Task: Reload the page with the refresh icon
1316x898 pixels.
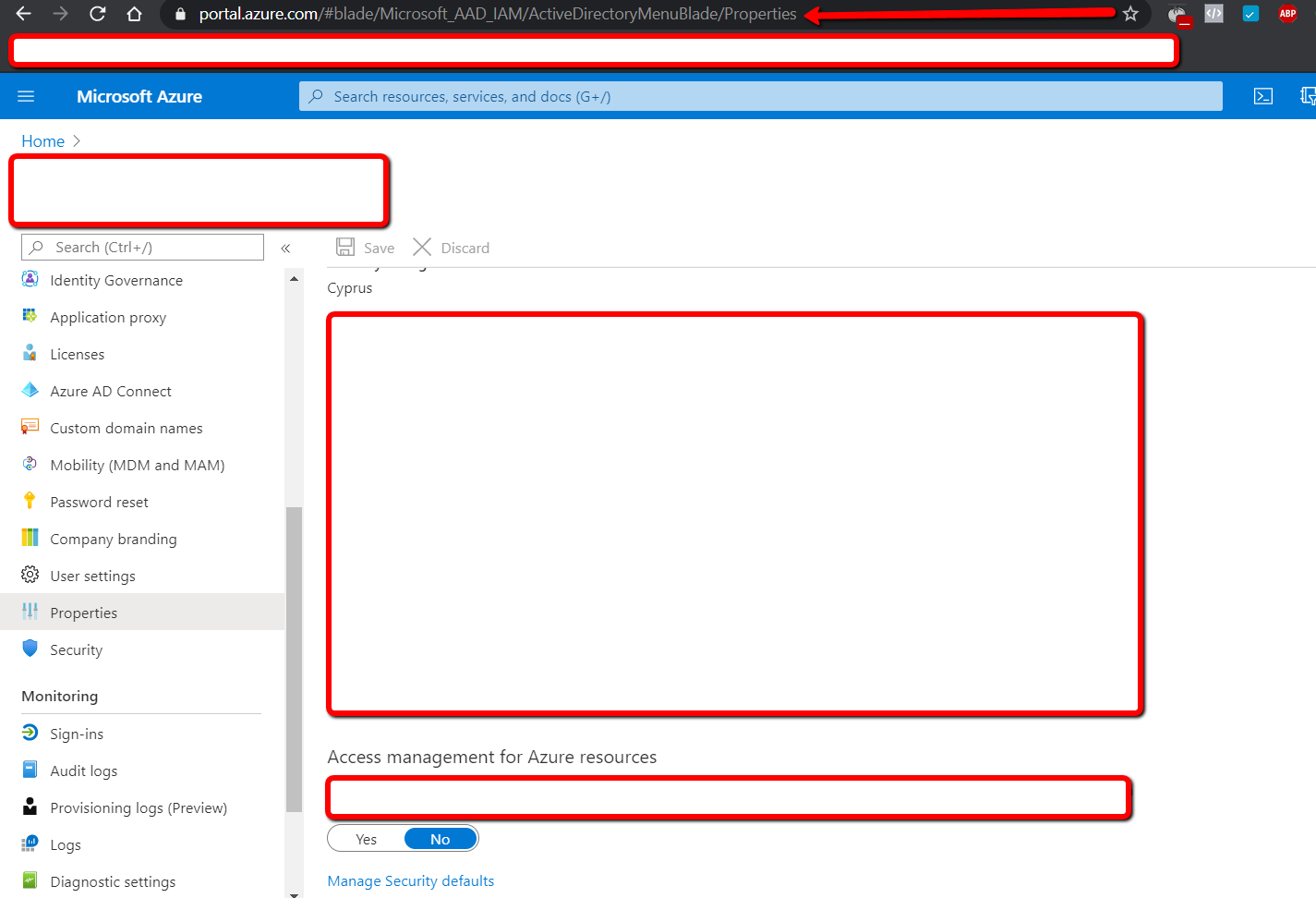Action: click(x=97, y=14)
